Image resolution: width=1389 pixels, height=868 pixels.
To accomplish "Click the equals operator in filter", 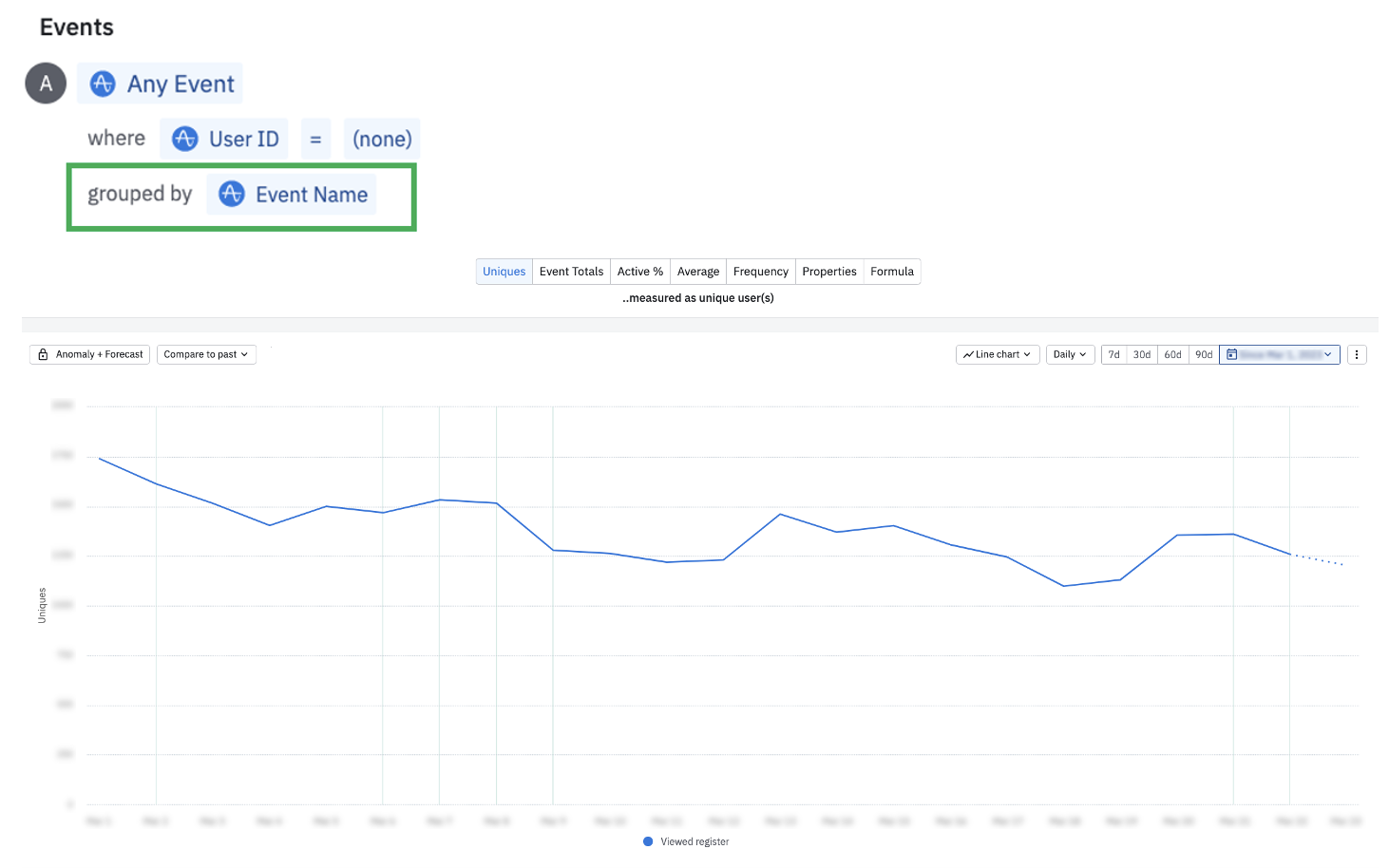I will tap(315, 139).
